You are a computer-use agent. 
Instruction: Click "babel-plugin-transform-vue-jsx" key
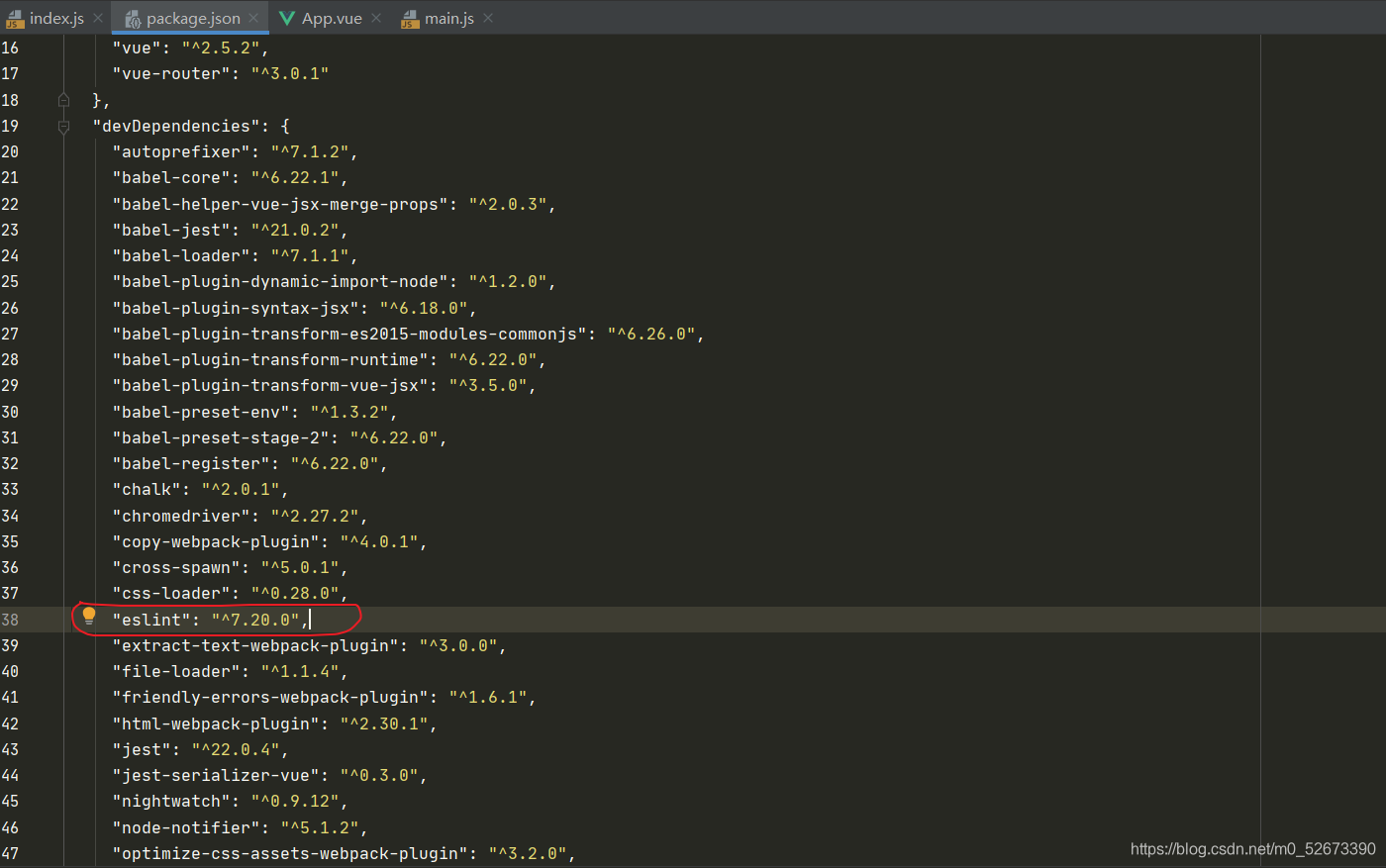tap(270, 385)
